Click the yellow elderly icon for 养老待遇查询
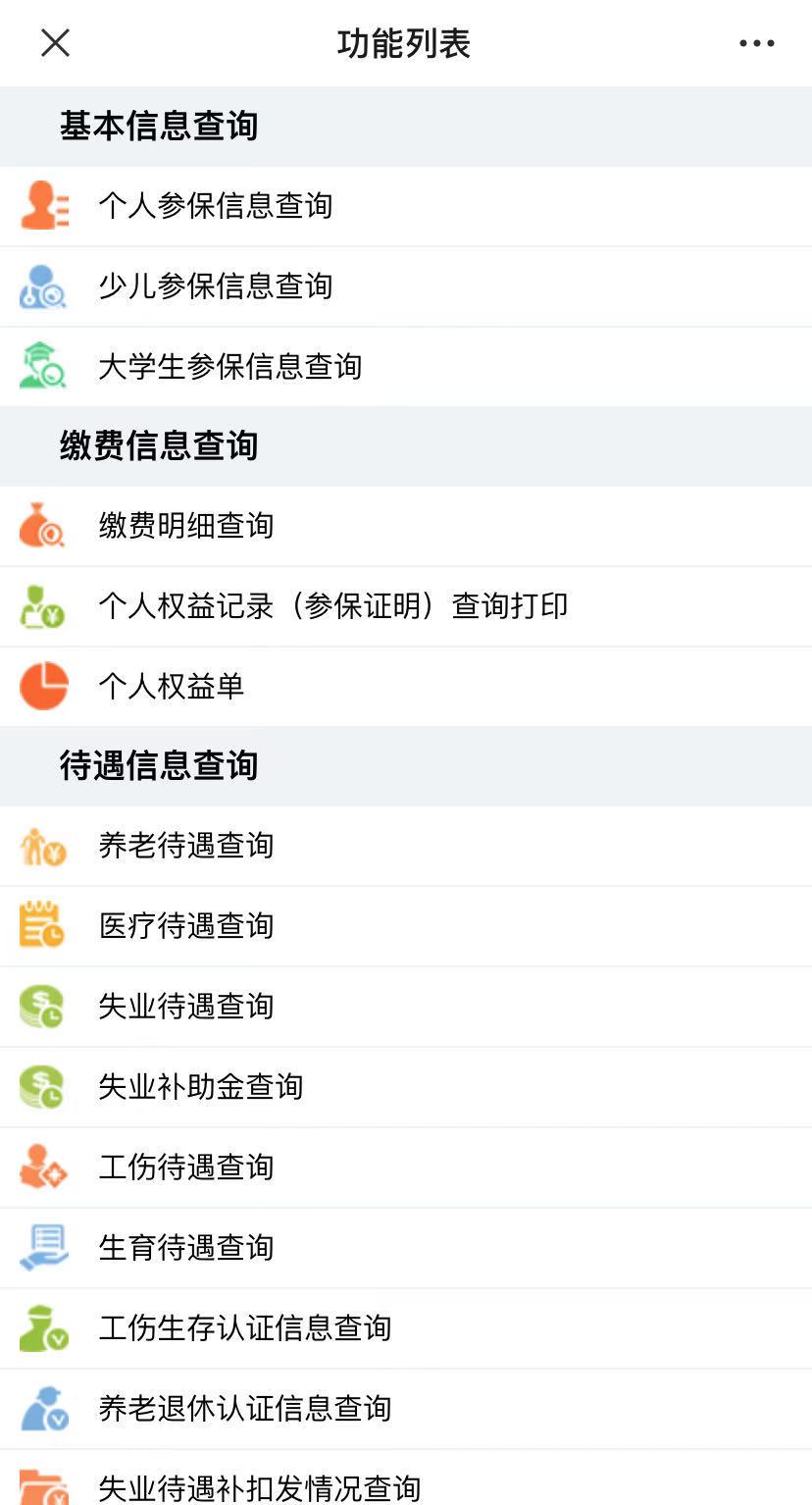This screenshot has width=812, height=1505. (43, 846)
